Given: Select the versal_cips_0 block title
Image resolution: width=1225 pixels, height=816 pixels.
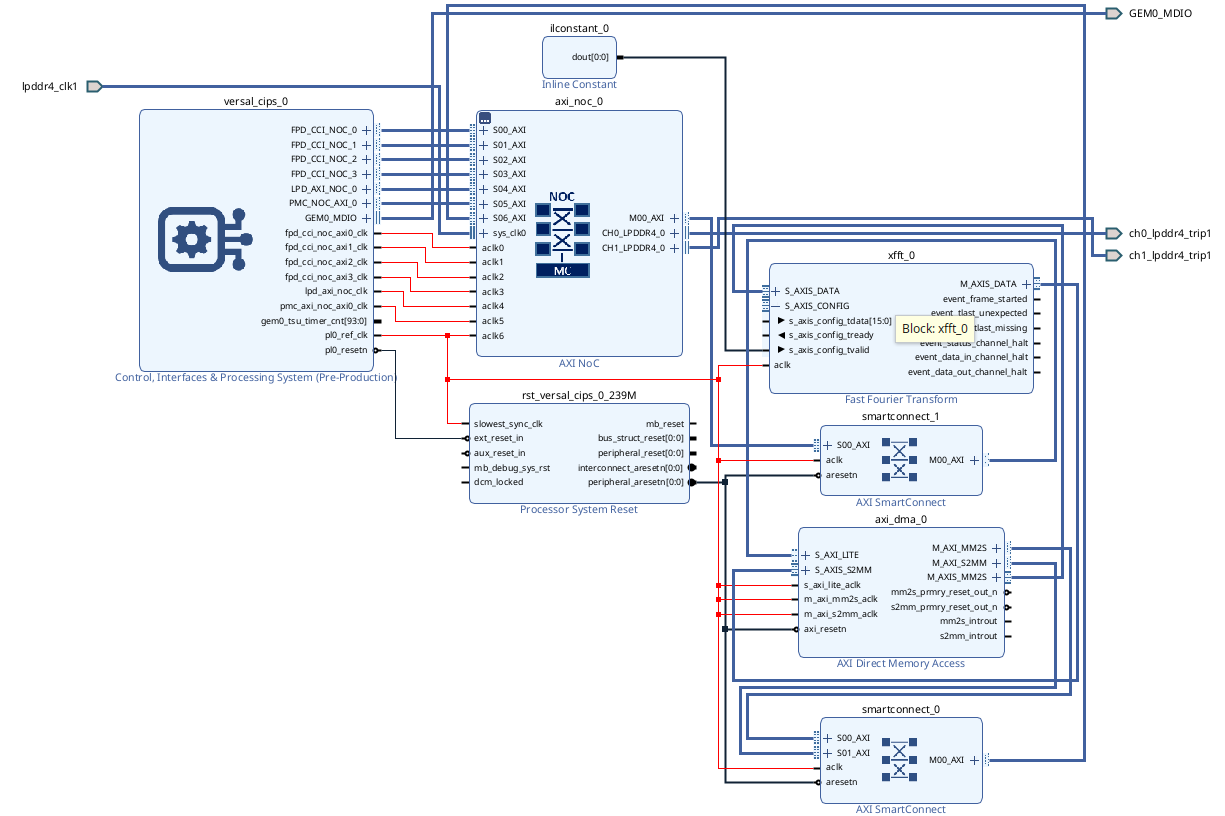Looking at the screenshot, I should tap(256, 102).
